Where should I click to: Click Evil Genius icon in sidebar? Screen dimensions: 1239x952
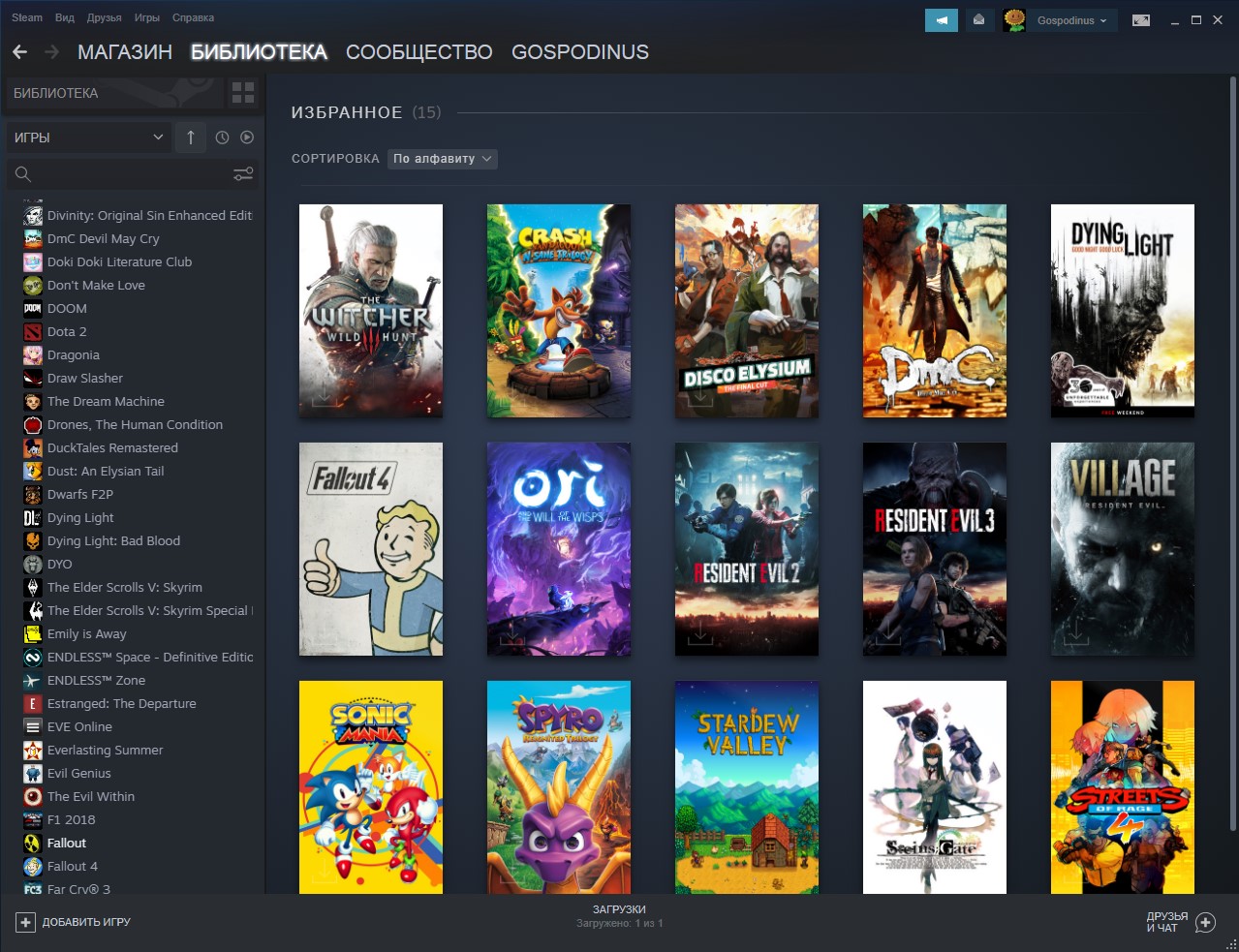pos(33,773)
